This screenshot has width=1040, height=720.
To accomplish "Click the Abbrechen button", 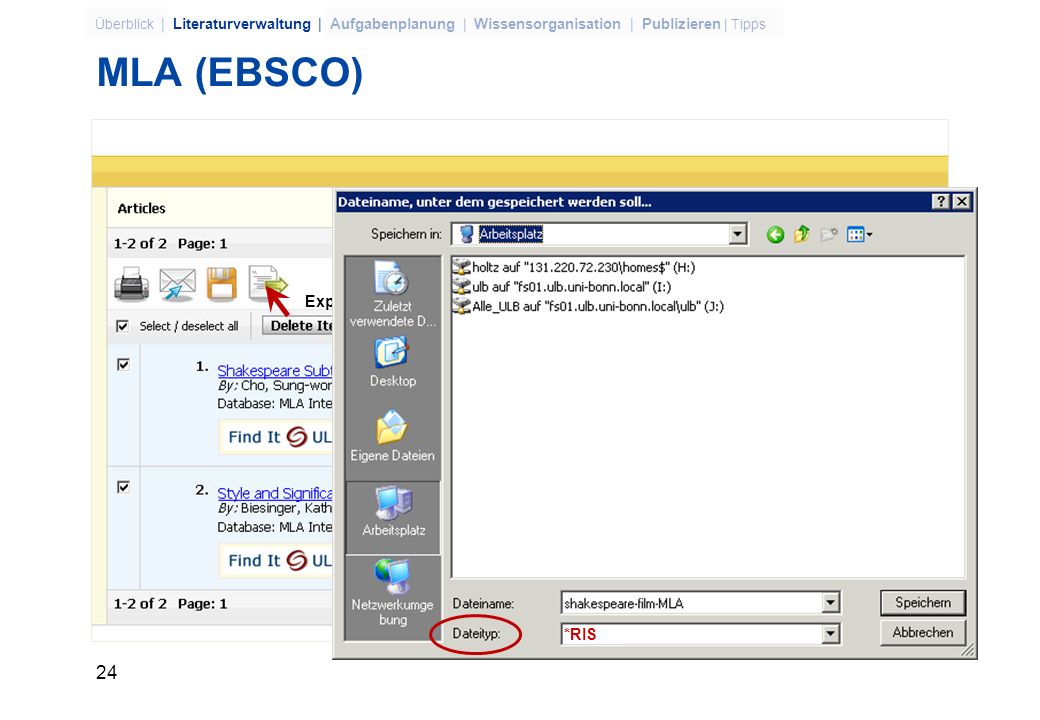I will (923, 632).
